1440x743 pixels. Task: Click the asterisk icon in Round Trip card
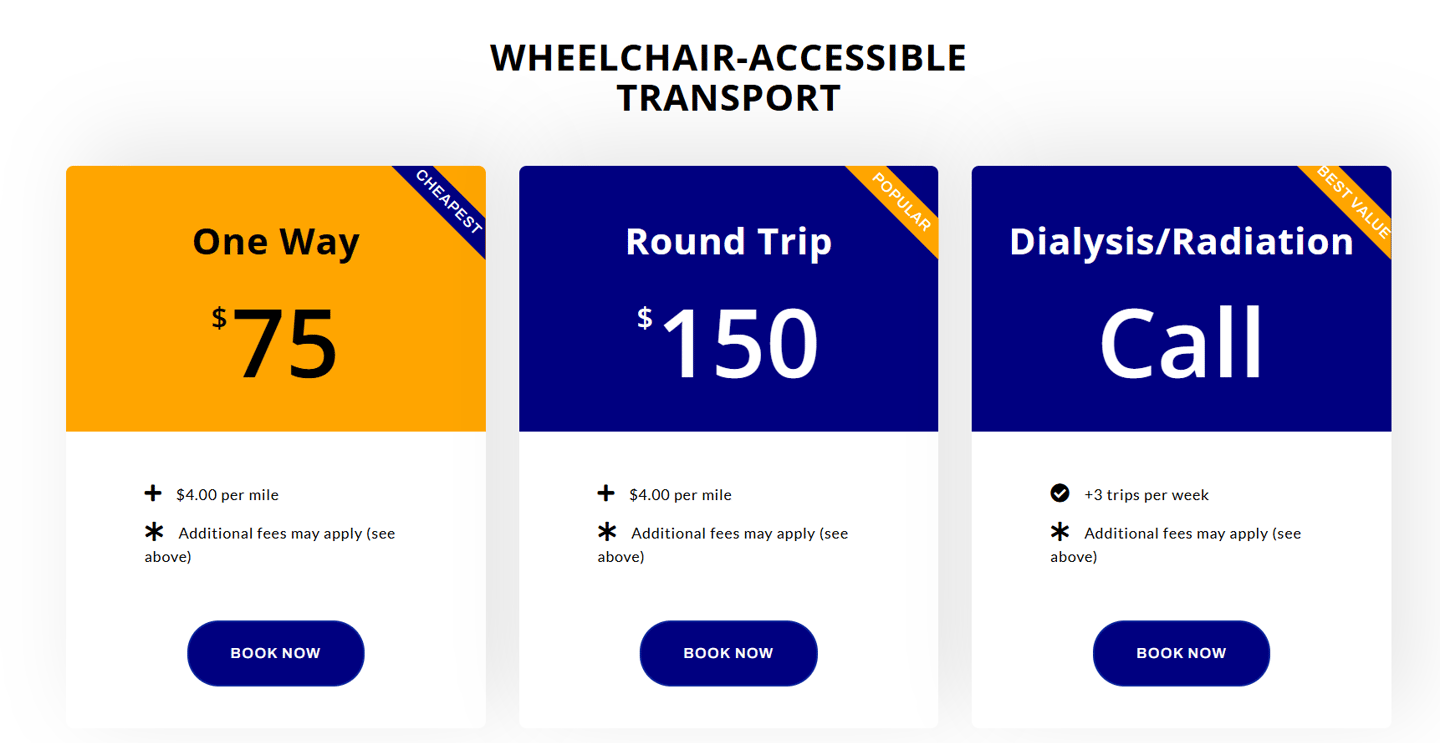click(x=607, y=532)
